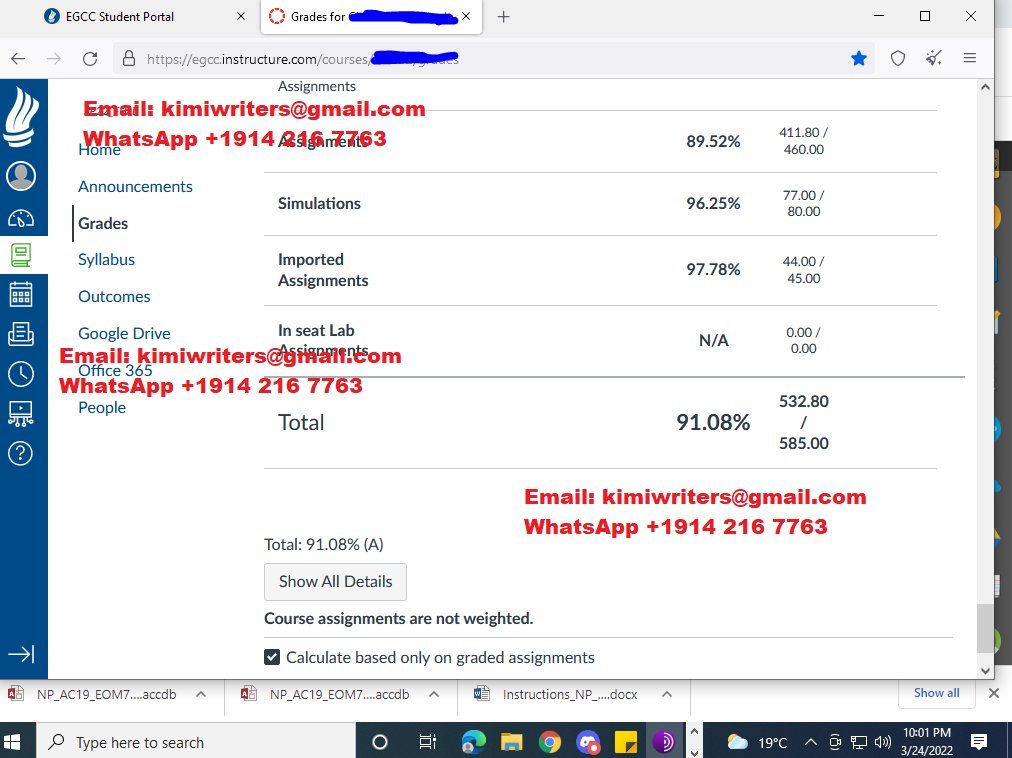This screenshot has width=1012, height=758.
Task: Open the shield tracking protection icon
Action: (x=898, y=59)
